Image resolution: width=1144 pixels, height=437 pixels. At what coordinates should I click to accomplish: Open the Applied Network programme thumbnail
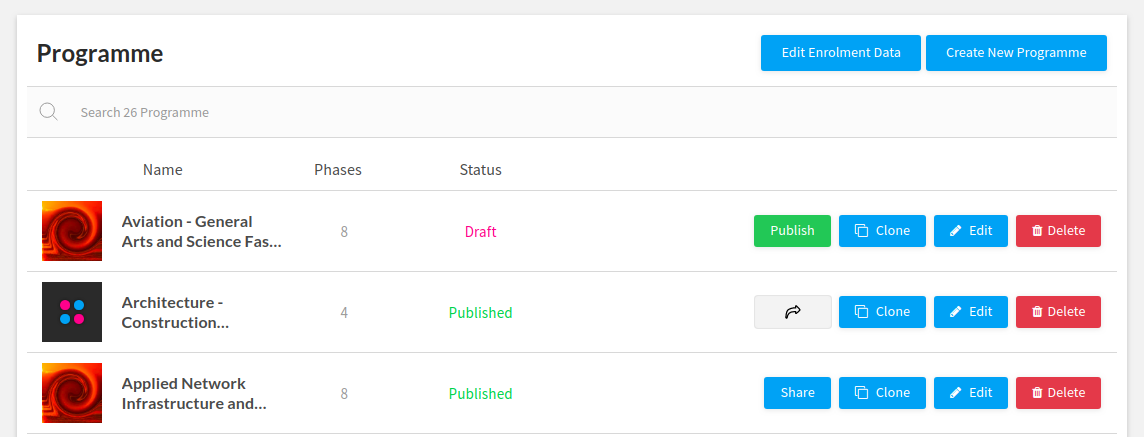pos(72,393)
